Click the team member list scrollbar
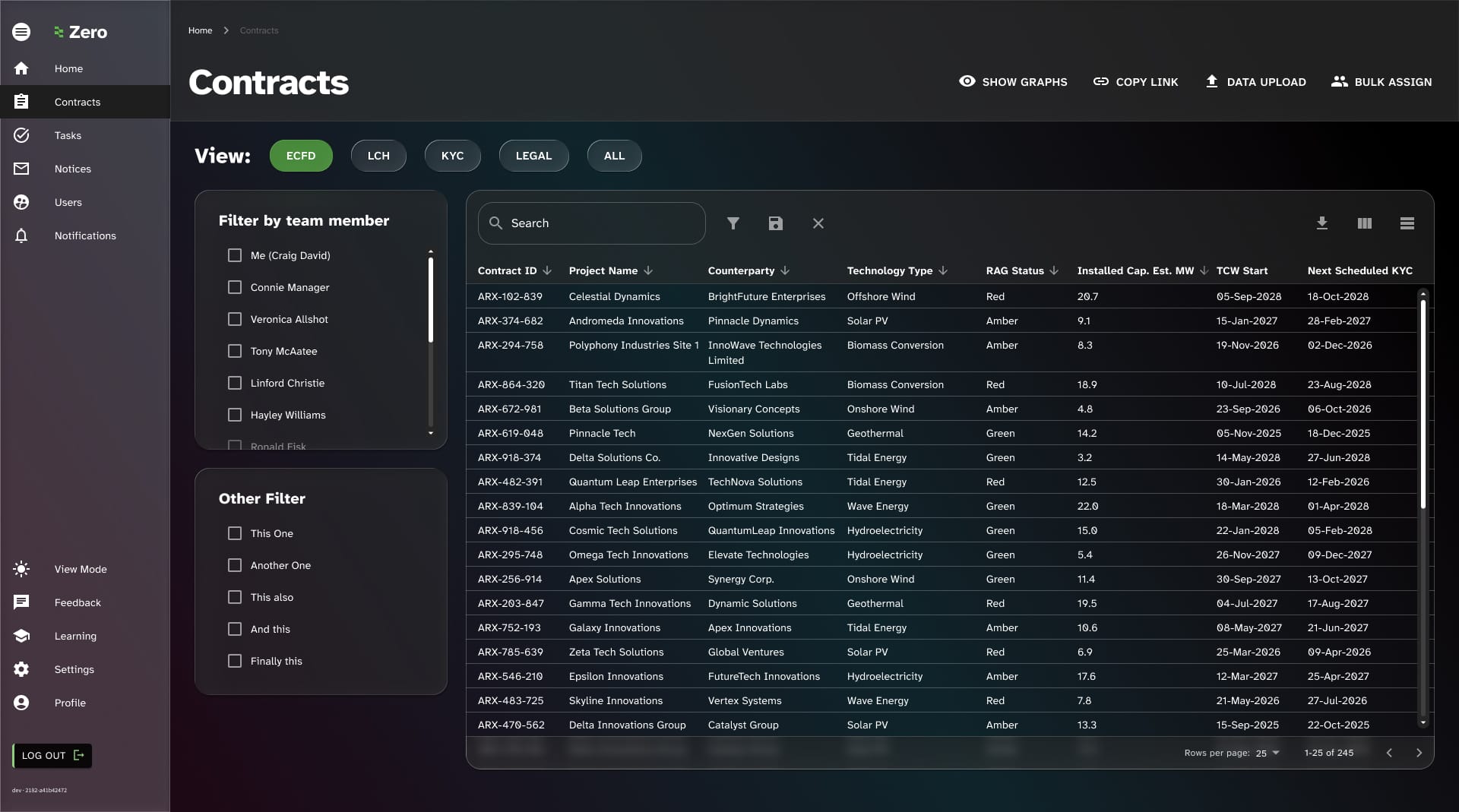Viewport: 1459px width, 812px height. [x=430, y=300]
